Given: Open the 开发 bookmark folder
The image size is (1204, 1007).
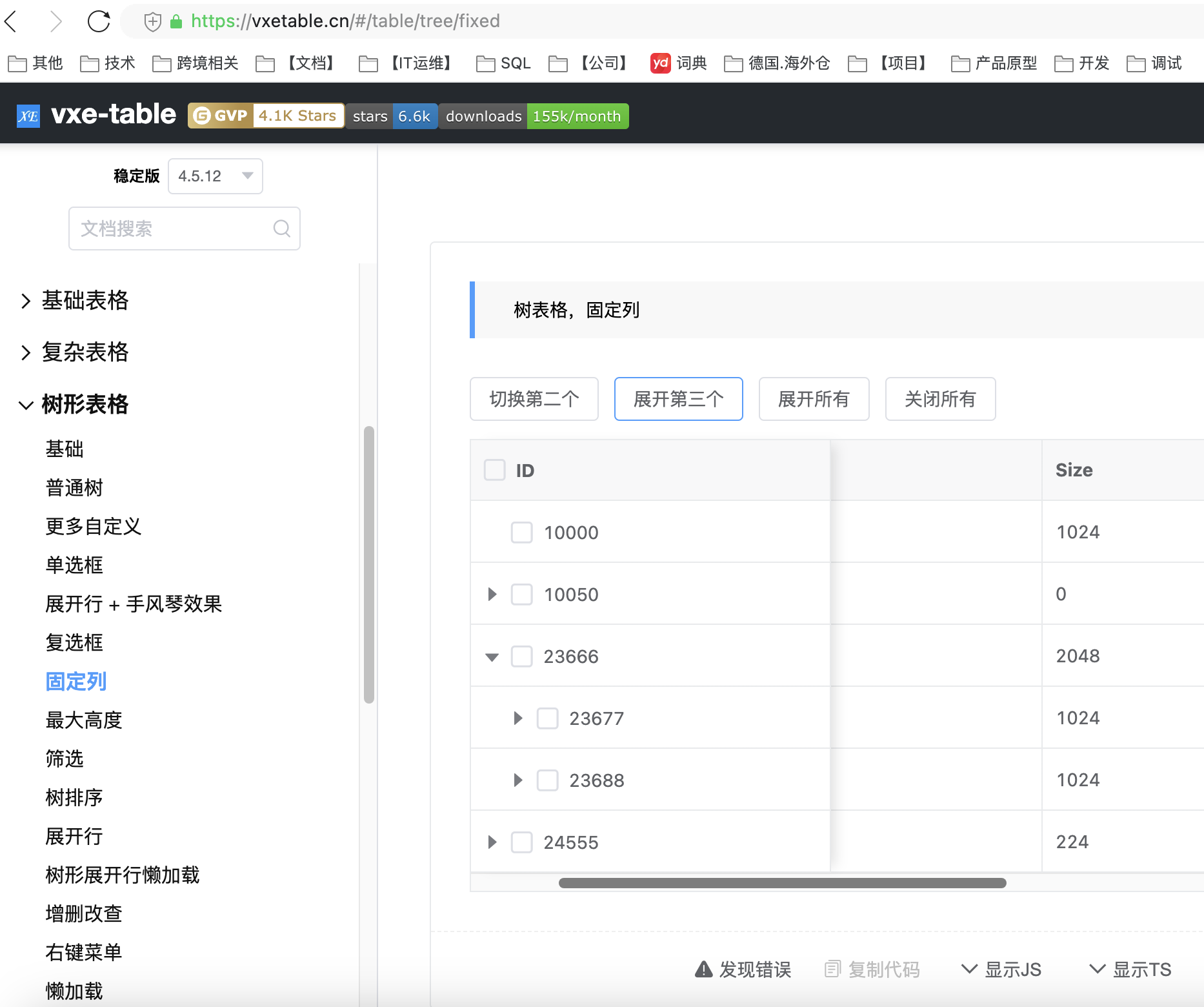Looking at the screenshot, I should pyautogui.click(x=1082, y=63).
